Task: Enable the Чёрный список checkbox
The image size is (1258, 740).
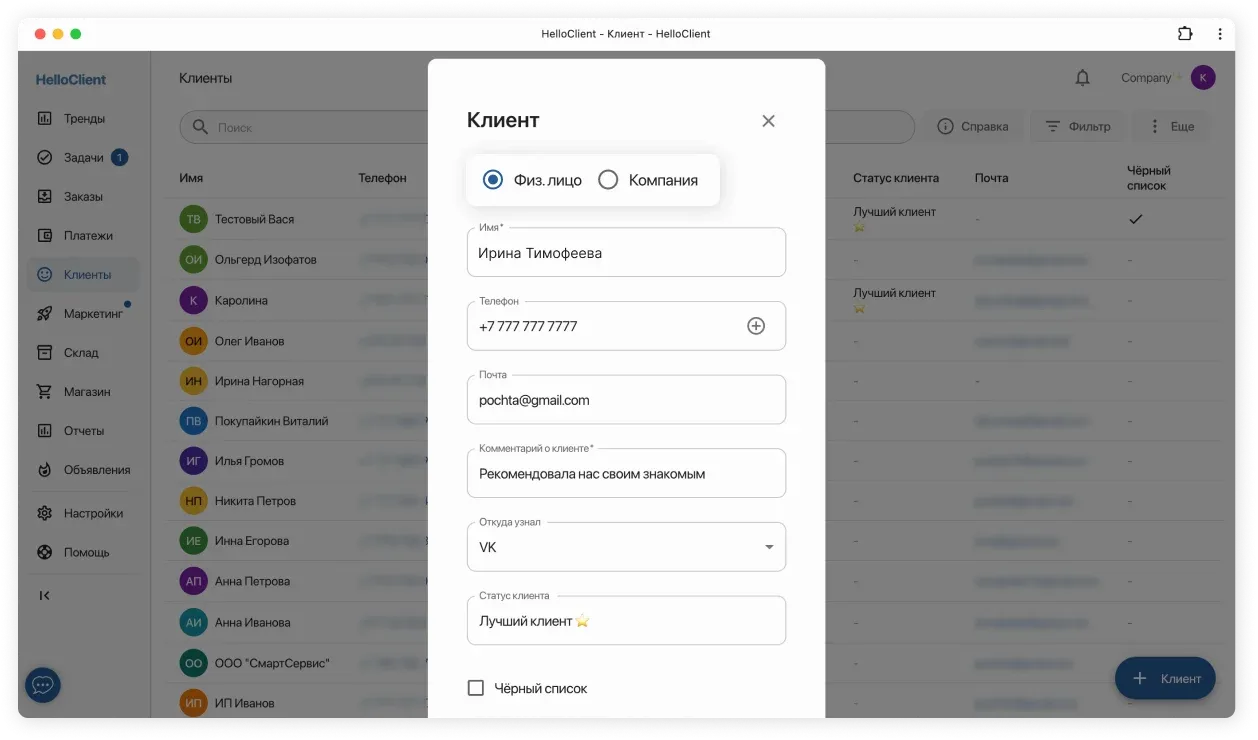Action: coord(476,688)
